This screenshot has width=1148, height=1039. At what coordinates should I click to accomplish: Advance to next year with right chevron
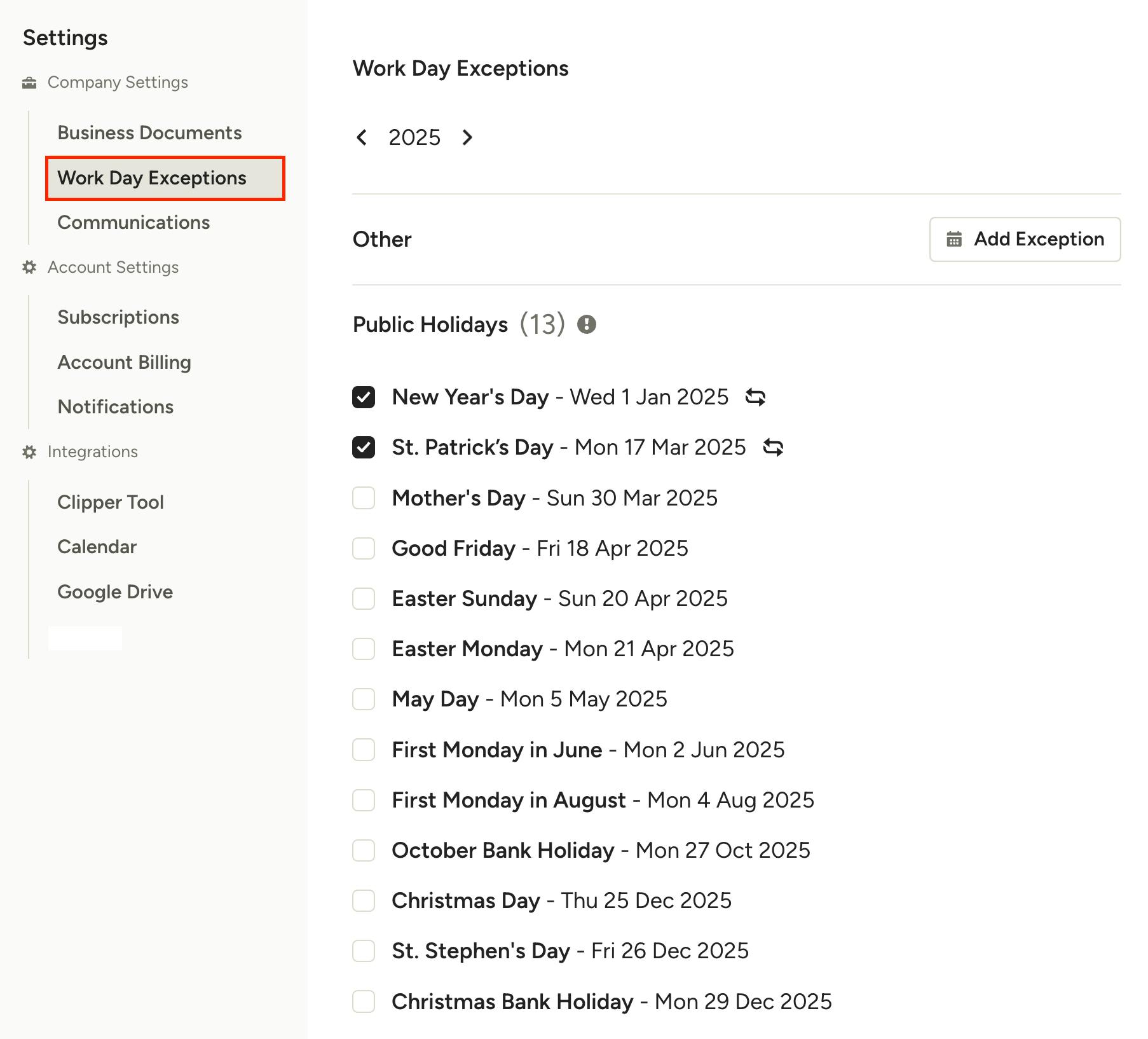pyautogui.click(x=467, y=137)
